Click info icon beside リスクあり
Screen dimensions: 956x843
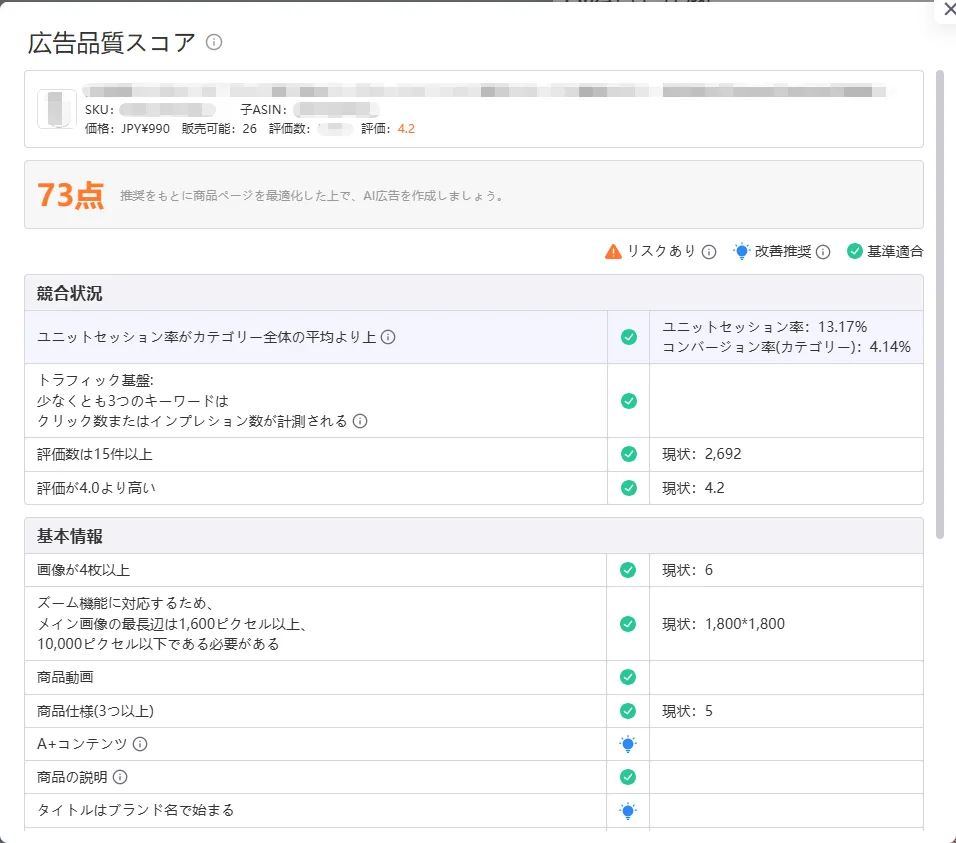(x=708, y=252)
